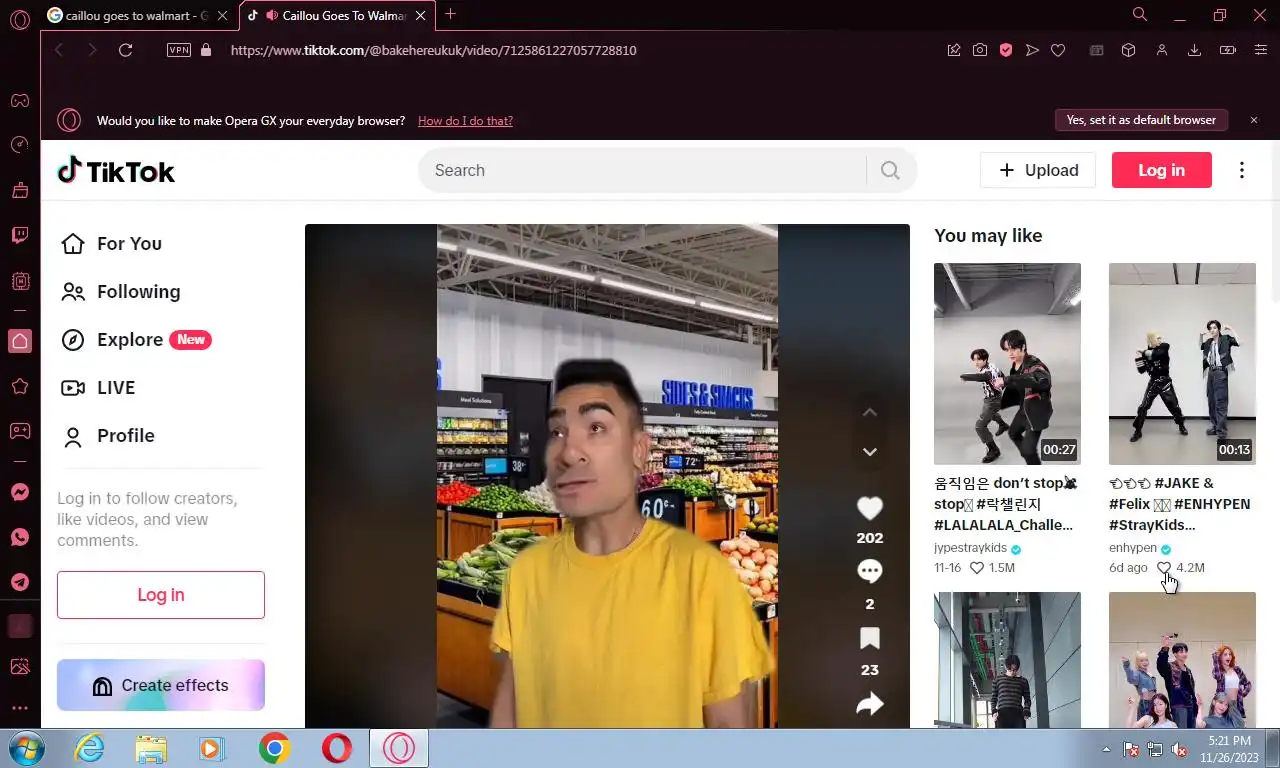The width and height of the screenshot is (1280, 768).
Task: Open the sidebar chip-shaped icon
Action: (19, 282)
